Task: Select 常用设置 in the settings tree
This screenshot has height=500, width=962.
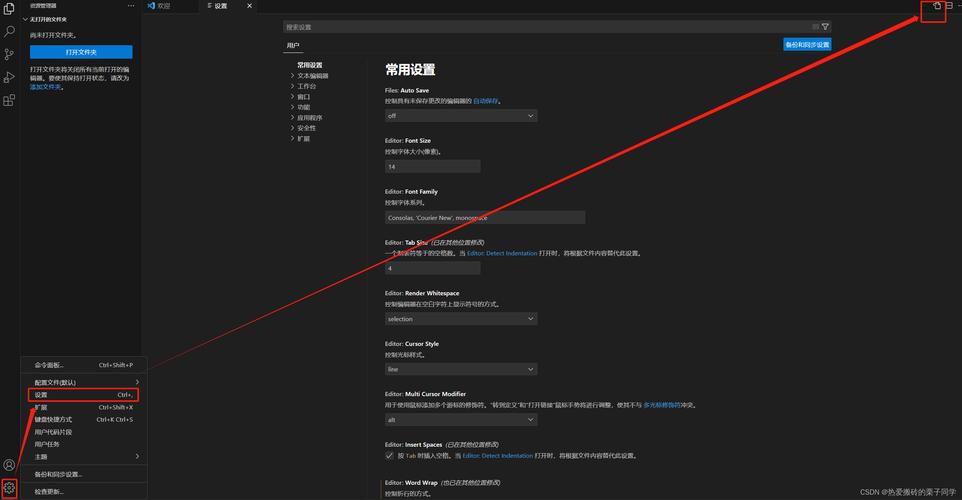Action: pos(310,65)
